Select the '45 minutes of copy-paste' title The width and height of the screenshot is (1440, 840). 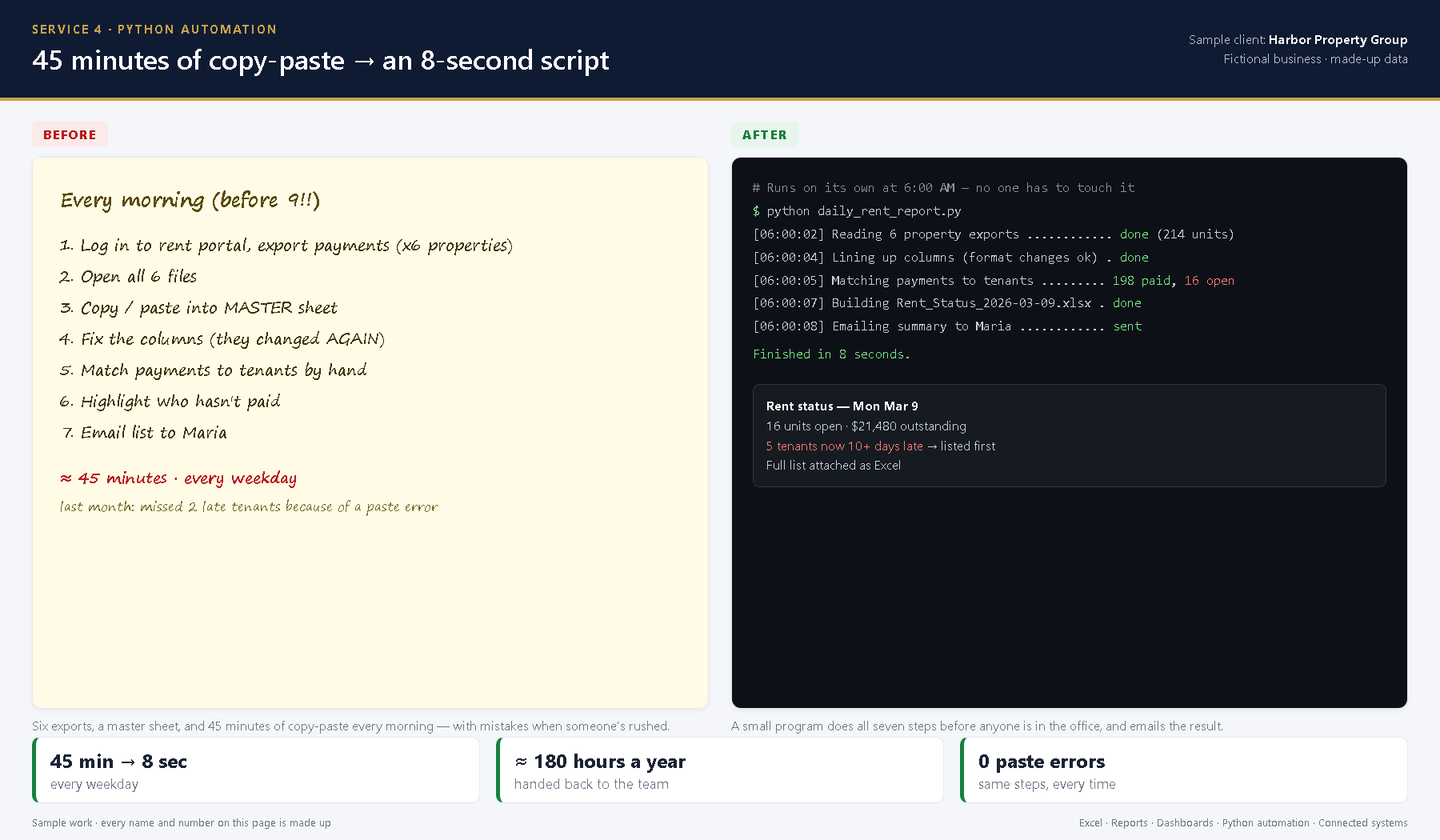[320, 61]
